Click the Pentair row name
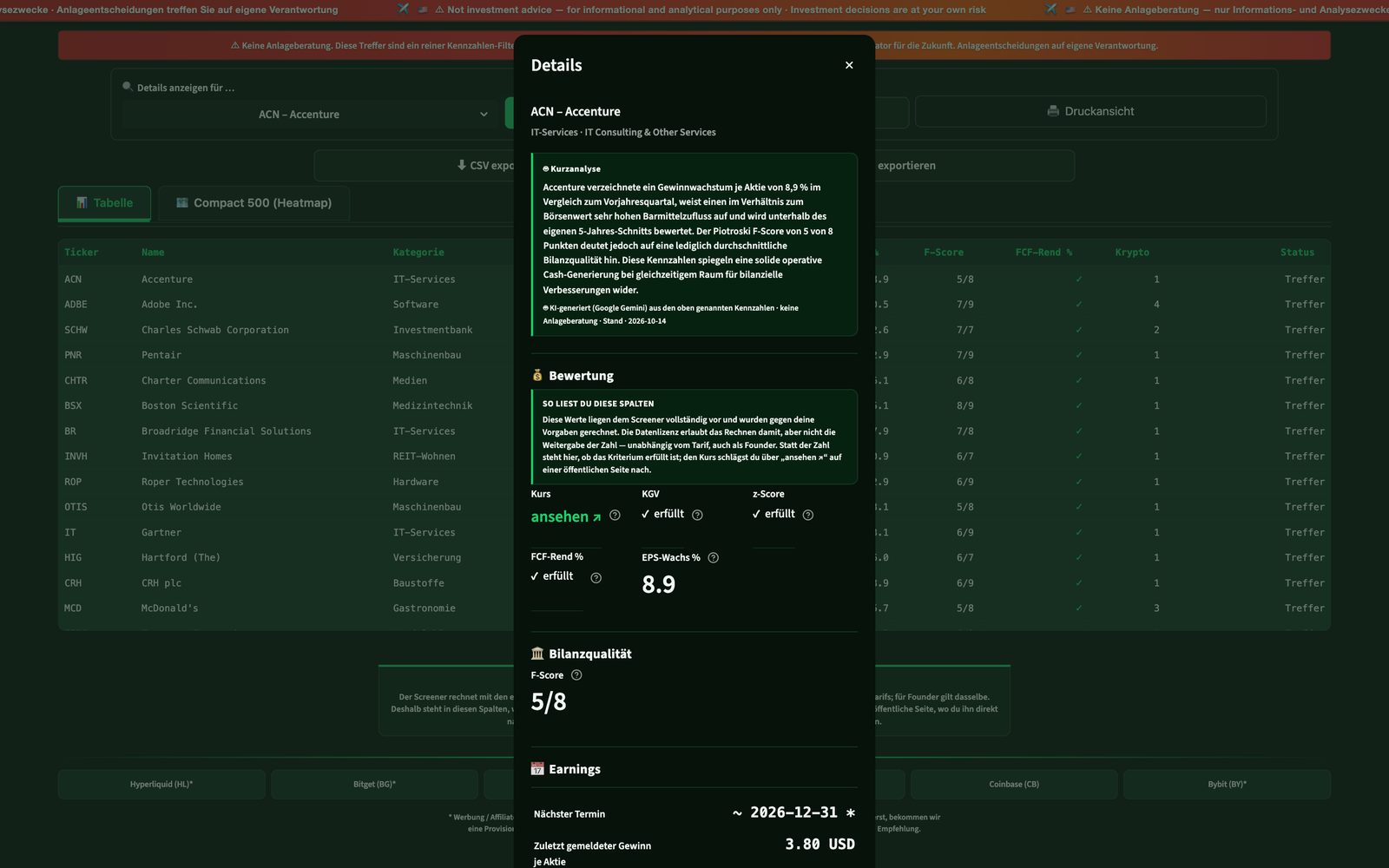1389x868 pixels. pos(161,355)
